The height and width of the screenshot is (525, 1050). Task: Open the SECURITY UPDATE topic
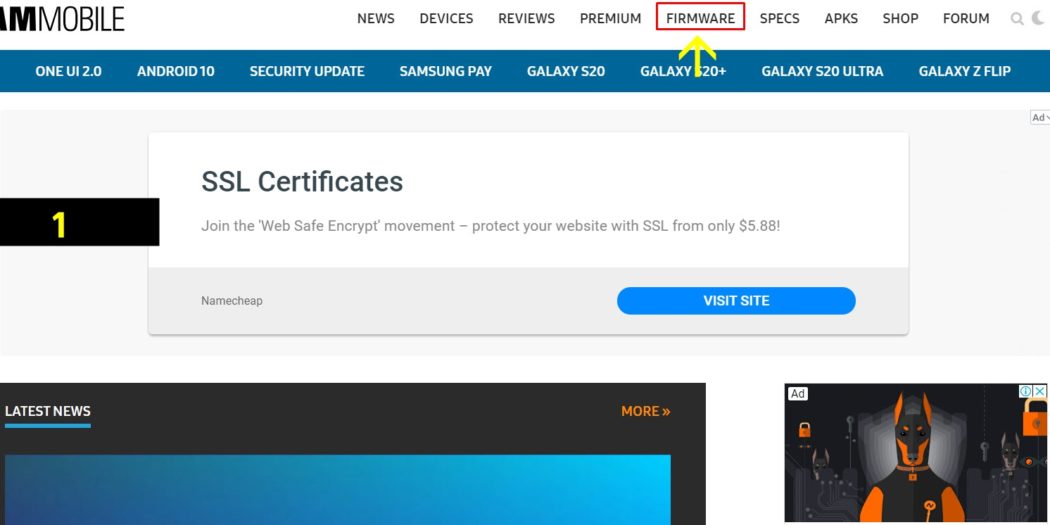307,71
